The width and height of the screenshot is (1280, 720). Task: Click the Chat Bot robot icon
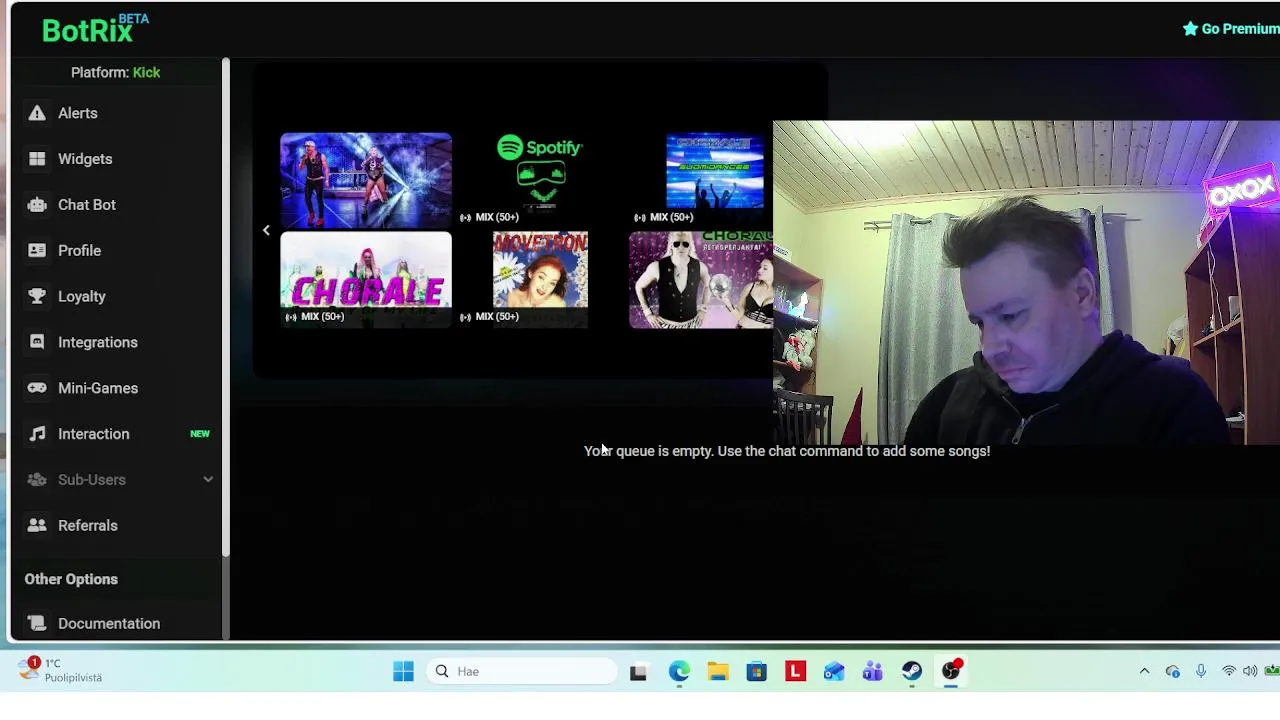(37, 205)
